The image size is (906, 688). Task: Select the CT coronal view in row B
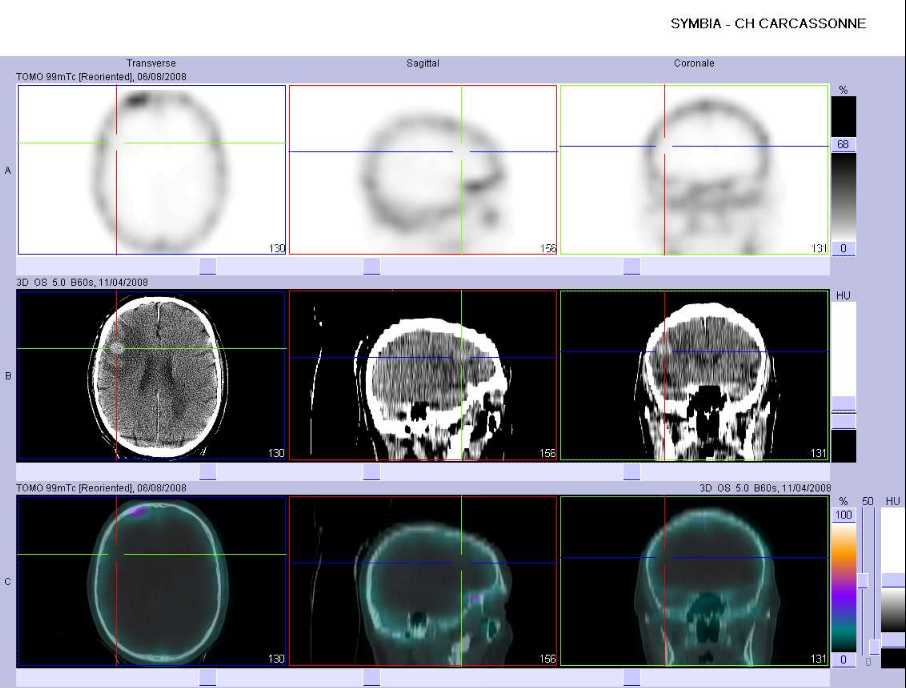(x=695, y=375)
